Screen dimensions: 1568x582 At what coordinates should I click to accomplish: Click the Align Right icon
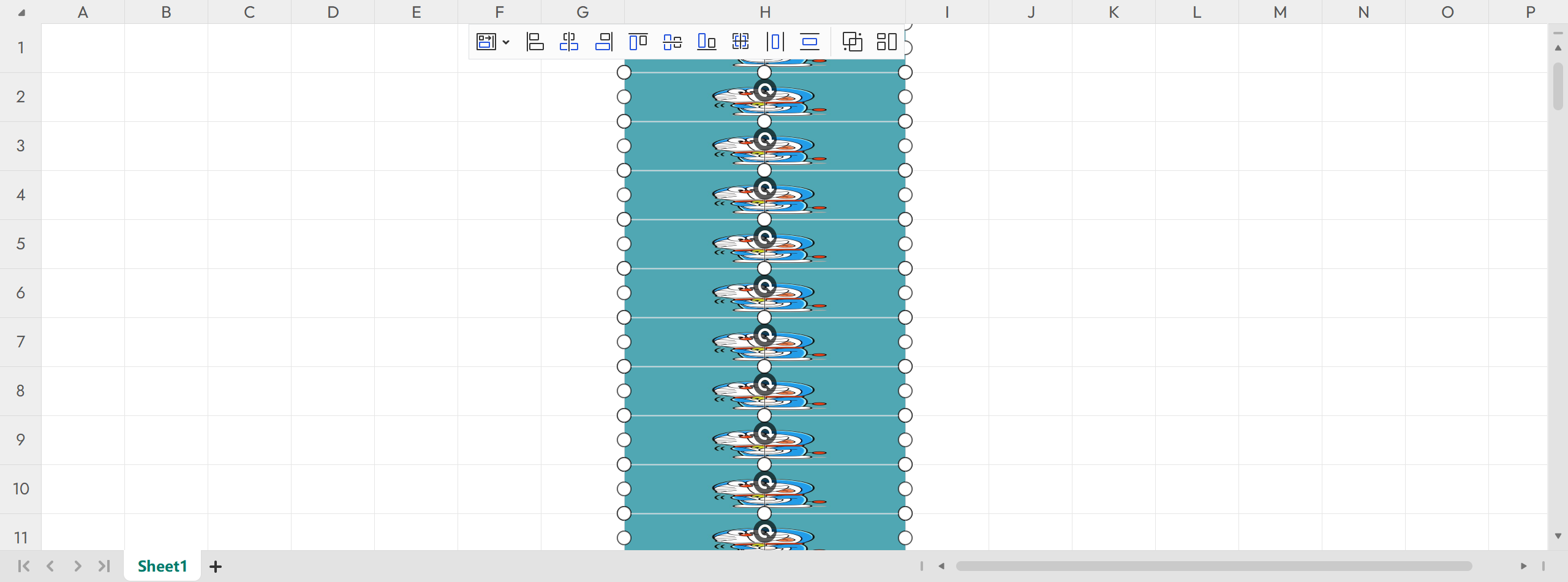pyautogui.click(x=603, y=42)
